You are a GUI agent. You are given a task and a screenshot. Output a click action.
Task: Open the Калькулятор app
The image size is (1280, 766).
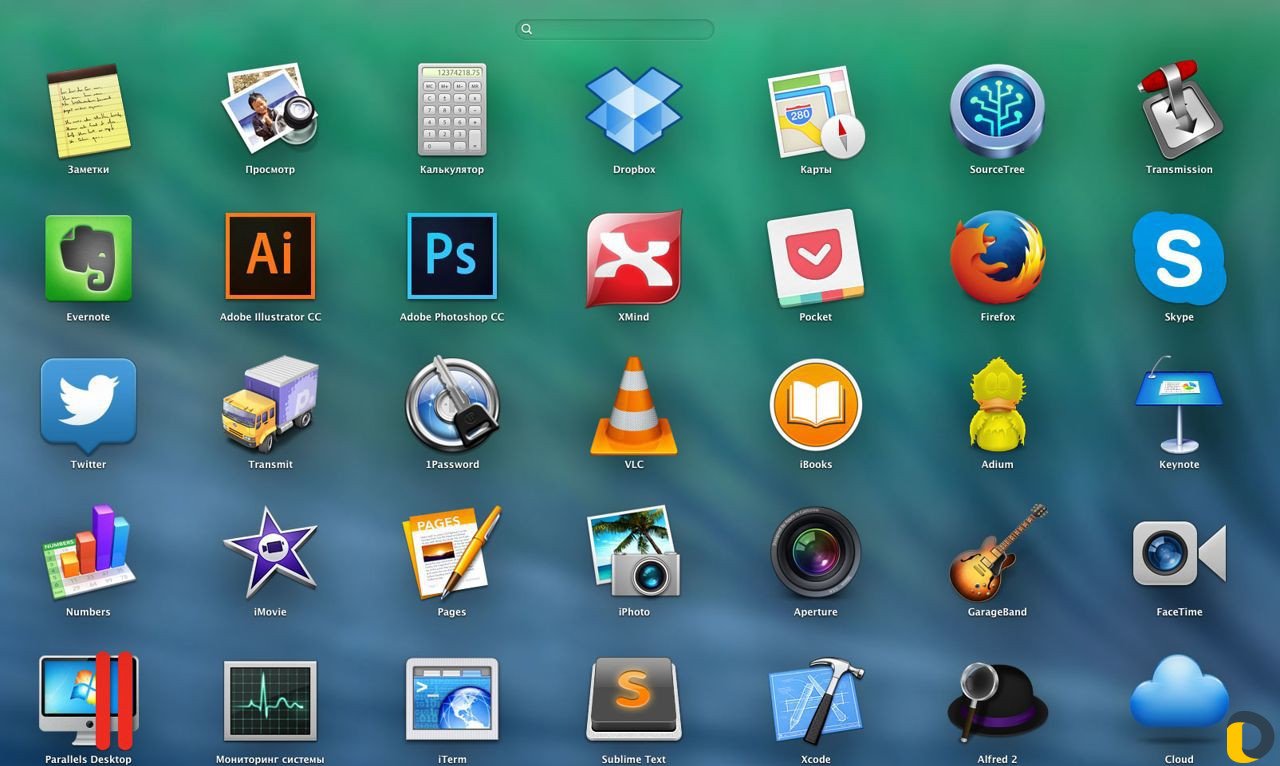tap(452, 111)
